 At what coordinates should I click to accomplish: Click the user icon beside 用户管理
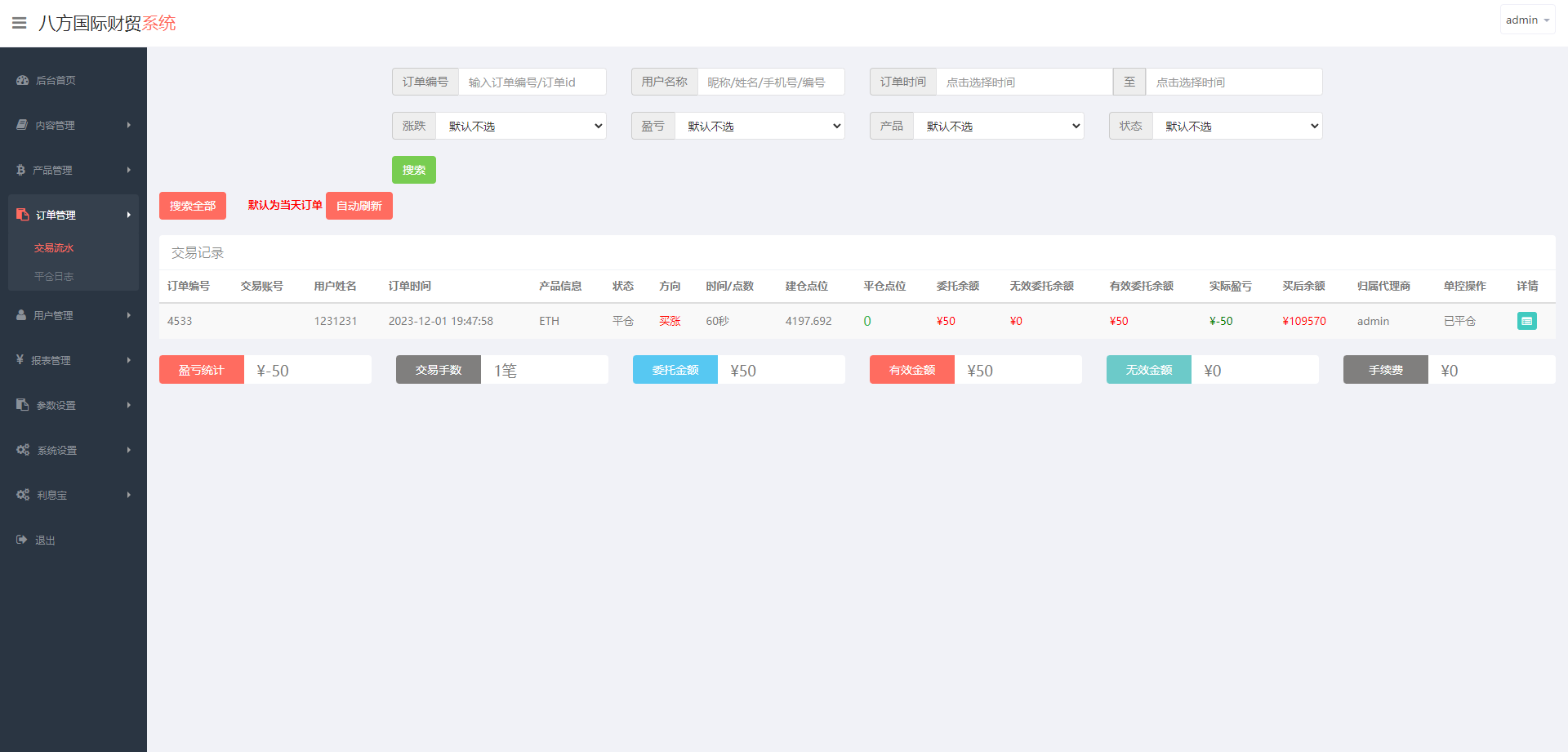coord(21,315)
